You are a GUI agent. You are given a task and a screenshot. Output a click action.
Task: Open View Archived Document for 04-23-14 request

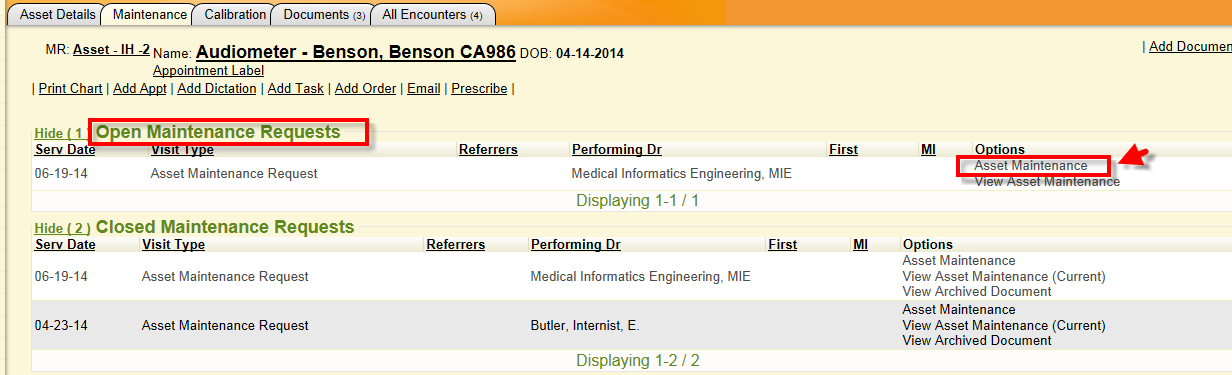click(x=977, y=341)
